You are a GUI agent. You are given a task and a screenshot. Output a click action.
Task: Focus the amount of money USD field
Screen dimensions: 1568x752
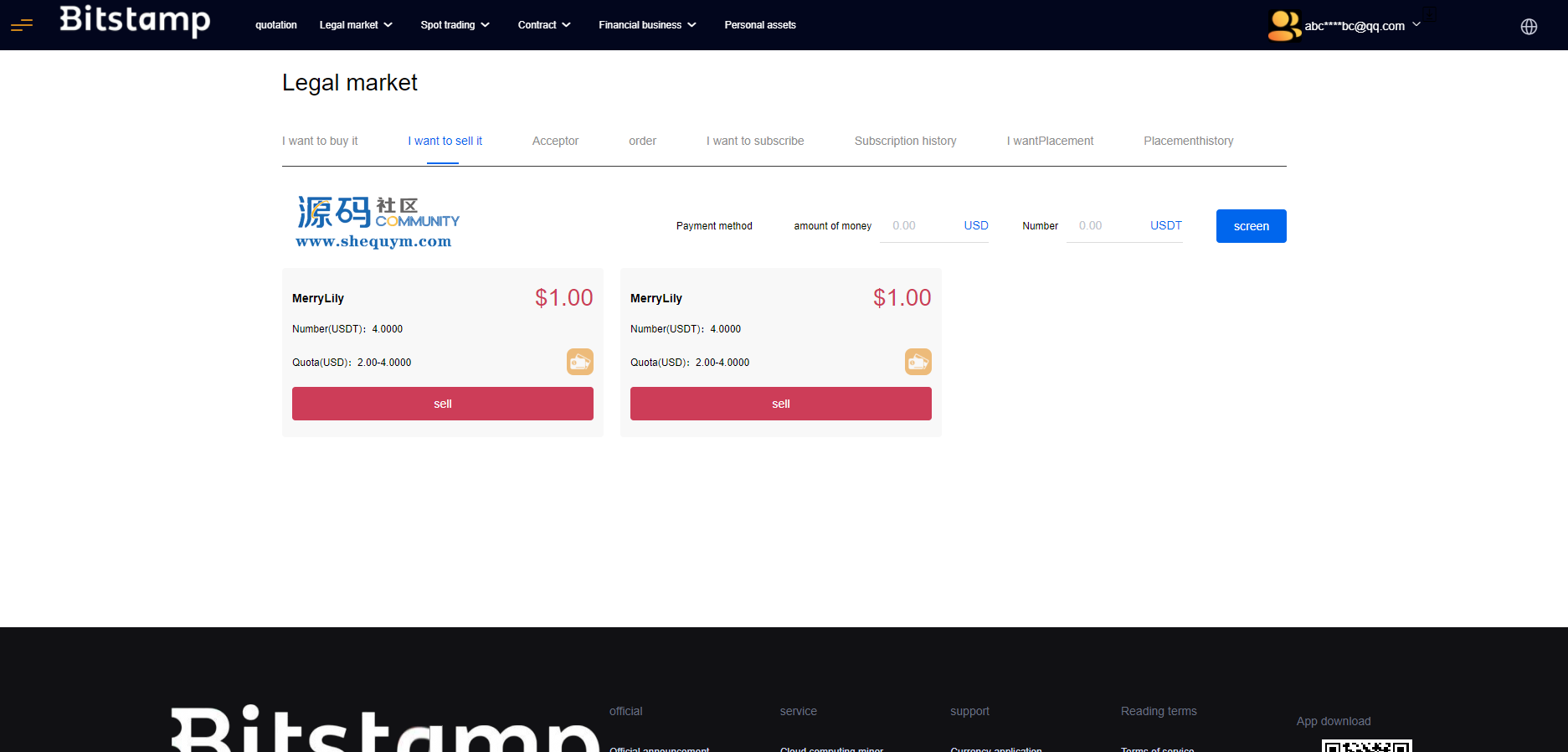(x=934, y=226)
